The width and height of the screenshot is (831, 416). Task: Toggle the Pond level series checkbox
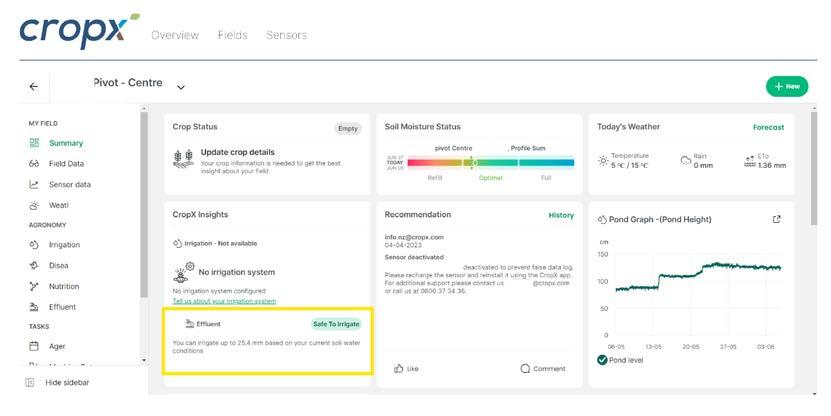click(602, 360)
